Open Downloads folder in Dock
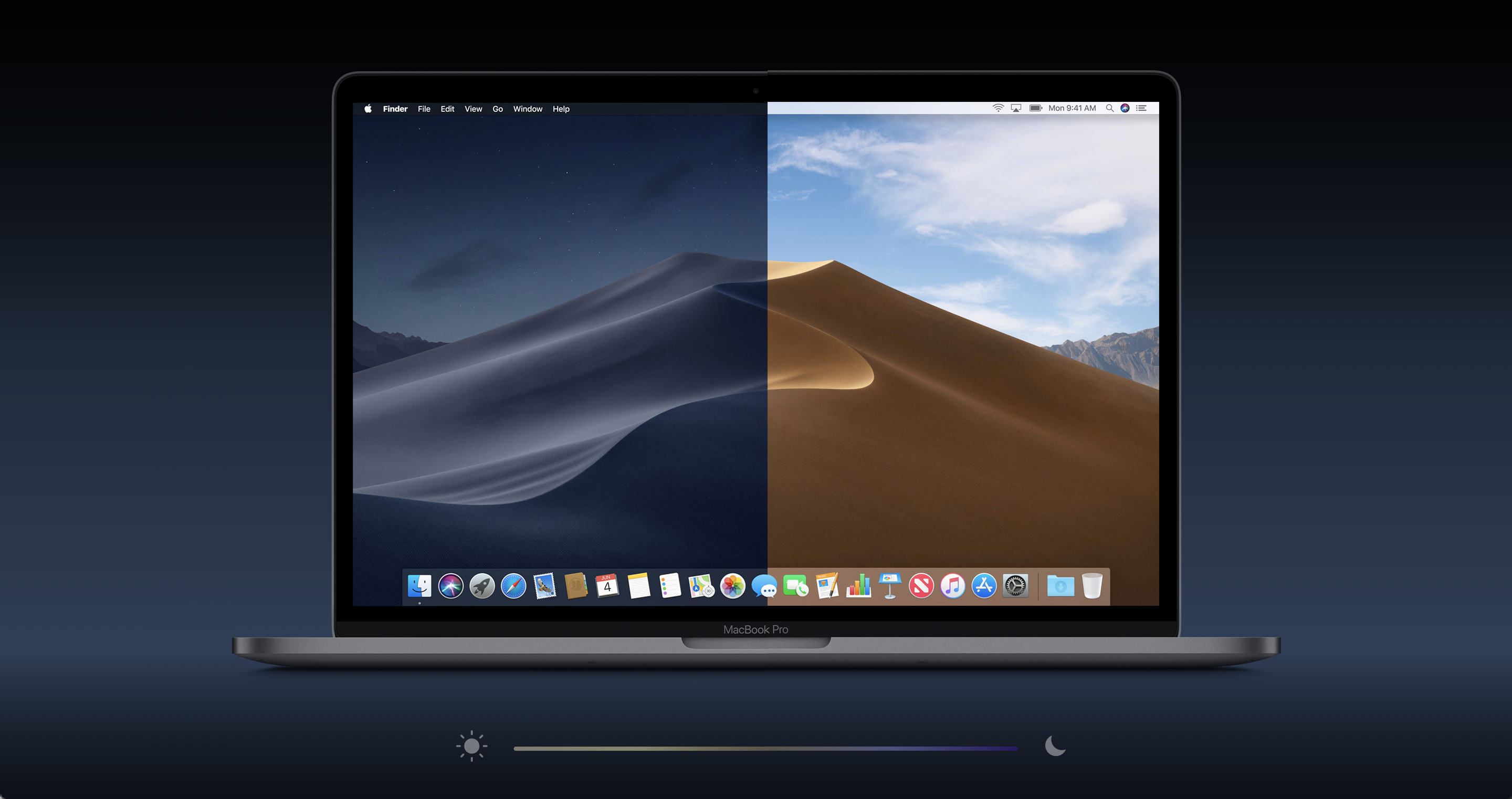 click(1060, 586)
